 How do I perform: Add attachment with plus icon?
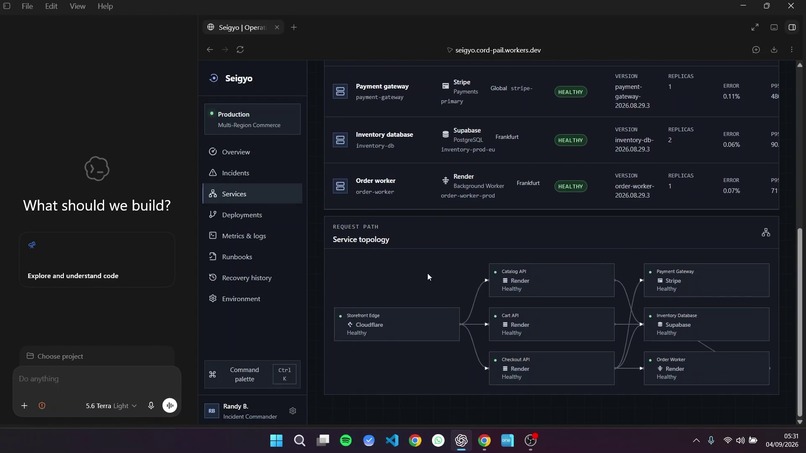(x=24, y=406)
